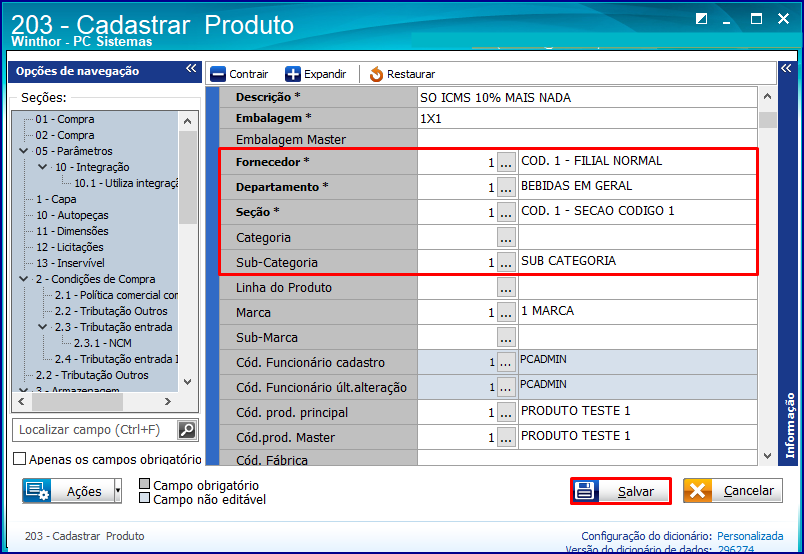This screenshot has width=804, height=554.
Task: Open Seção lookup ellipsis button
Action: click(x=506, y=212)
